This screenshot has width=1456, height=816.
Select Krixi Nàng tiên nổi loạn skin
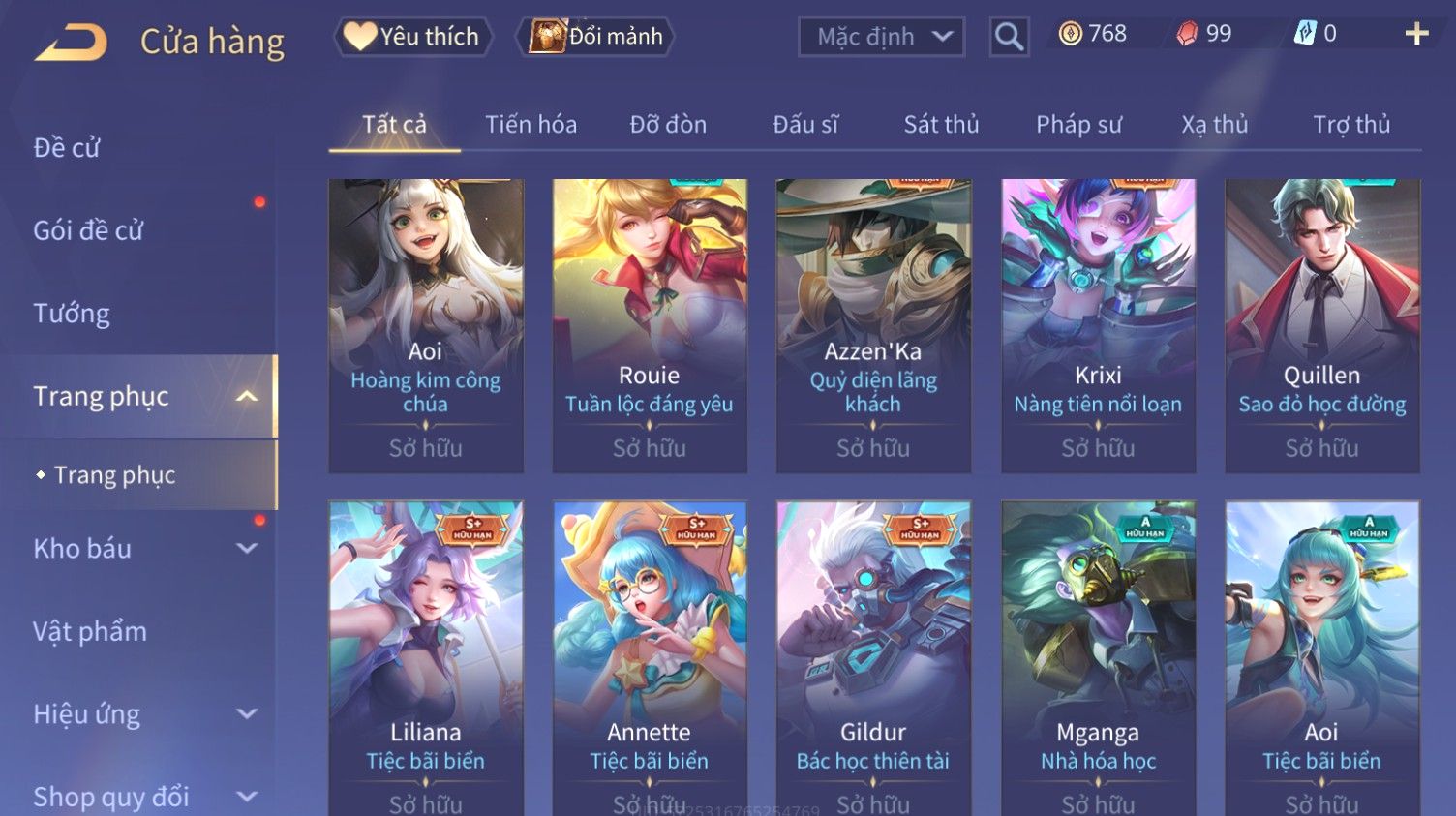pos(1098,325)
